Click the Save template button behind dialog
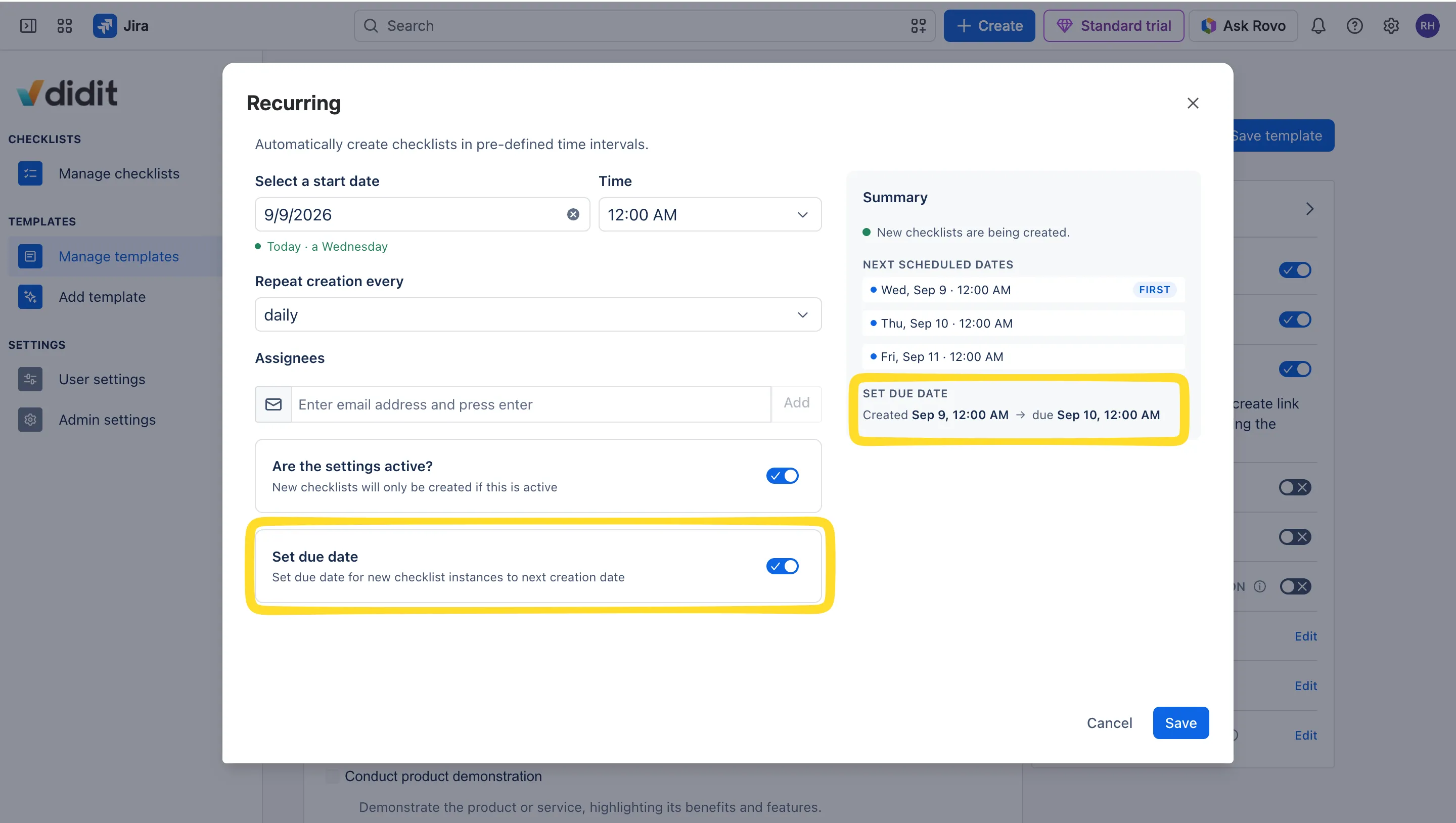Screen dimensions: 1456x823 click(1283, 135)
